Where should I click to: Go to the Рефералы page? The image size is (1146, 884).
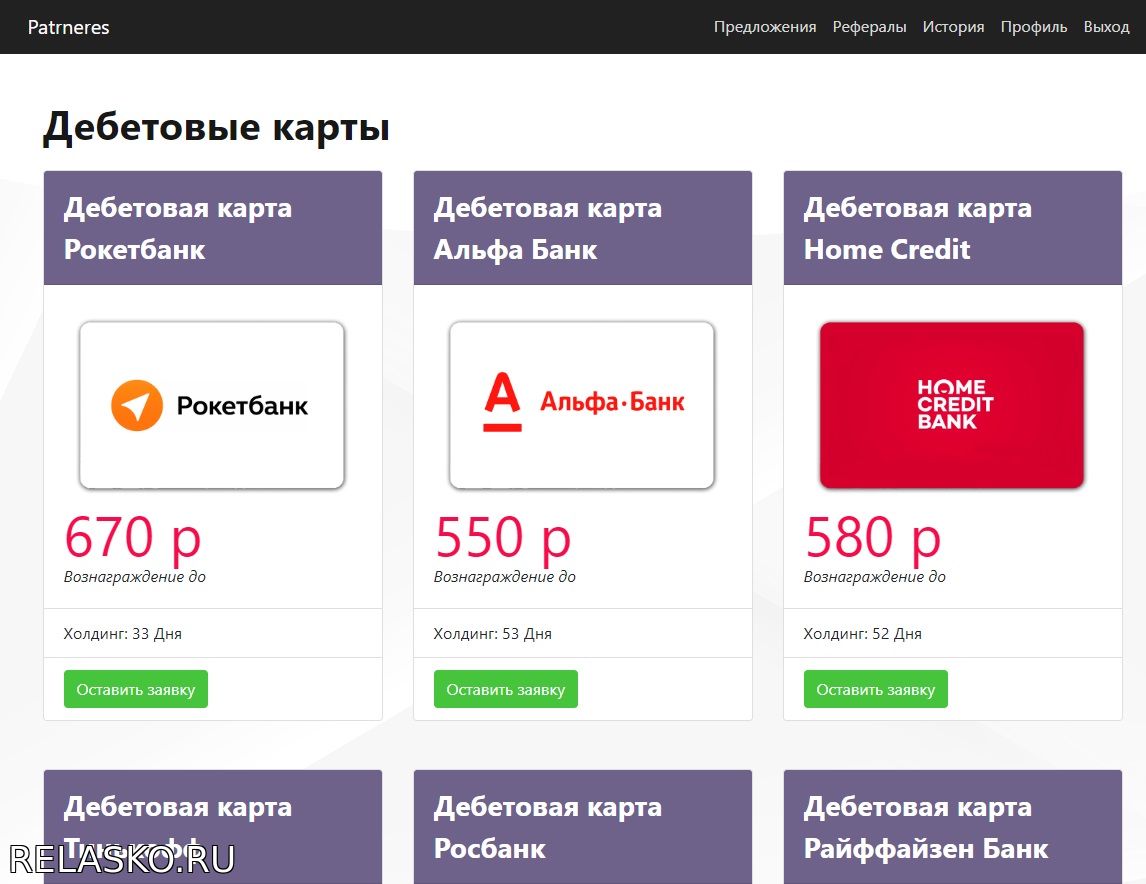(869, 27)
